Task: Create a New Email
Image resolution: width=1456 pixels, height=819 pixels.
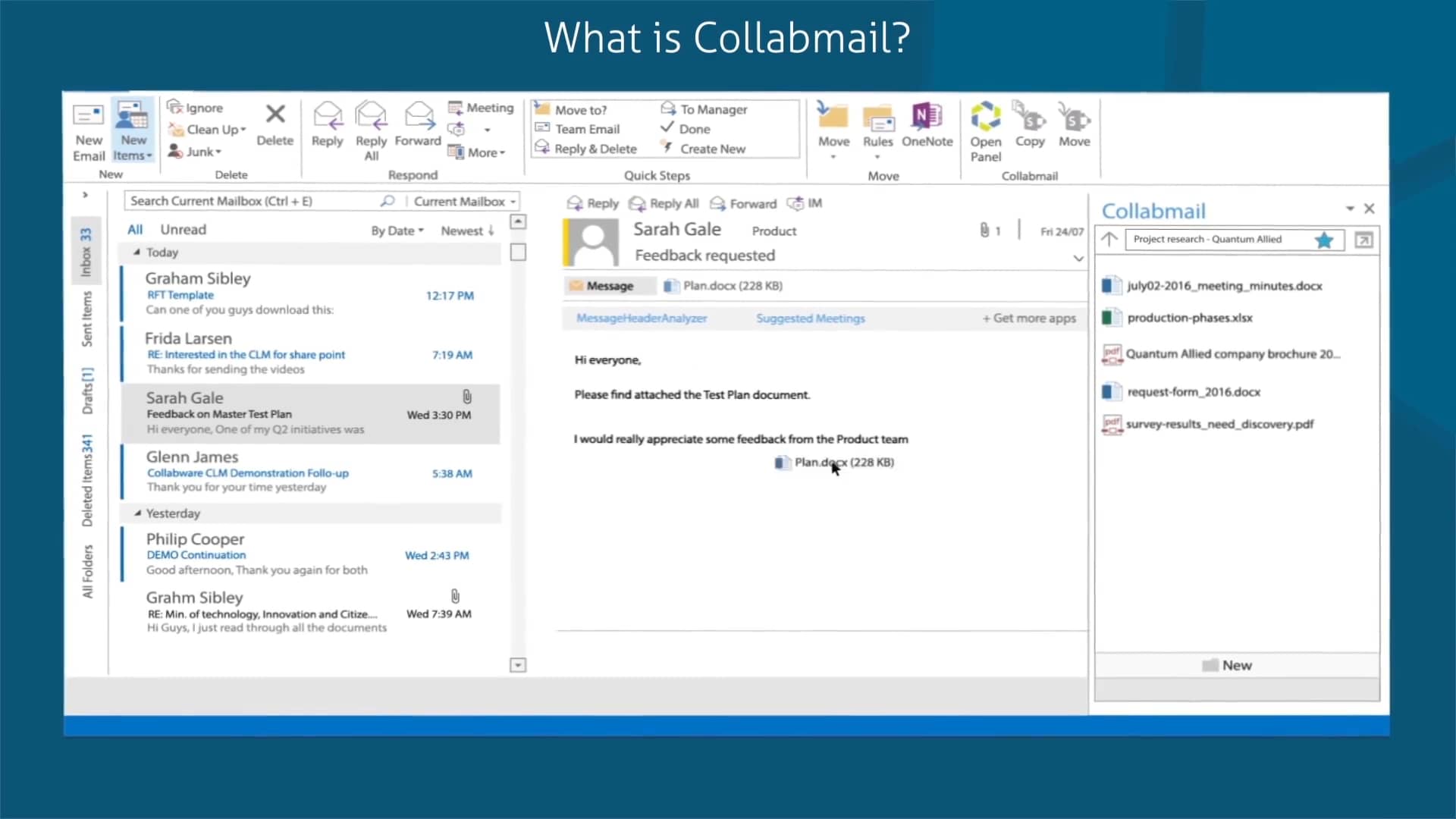Action: [x=88, y=130]
